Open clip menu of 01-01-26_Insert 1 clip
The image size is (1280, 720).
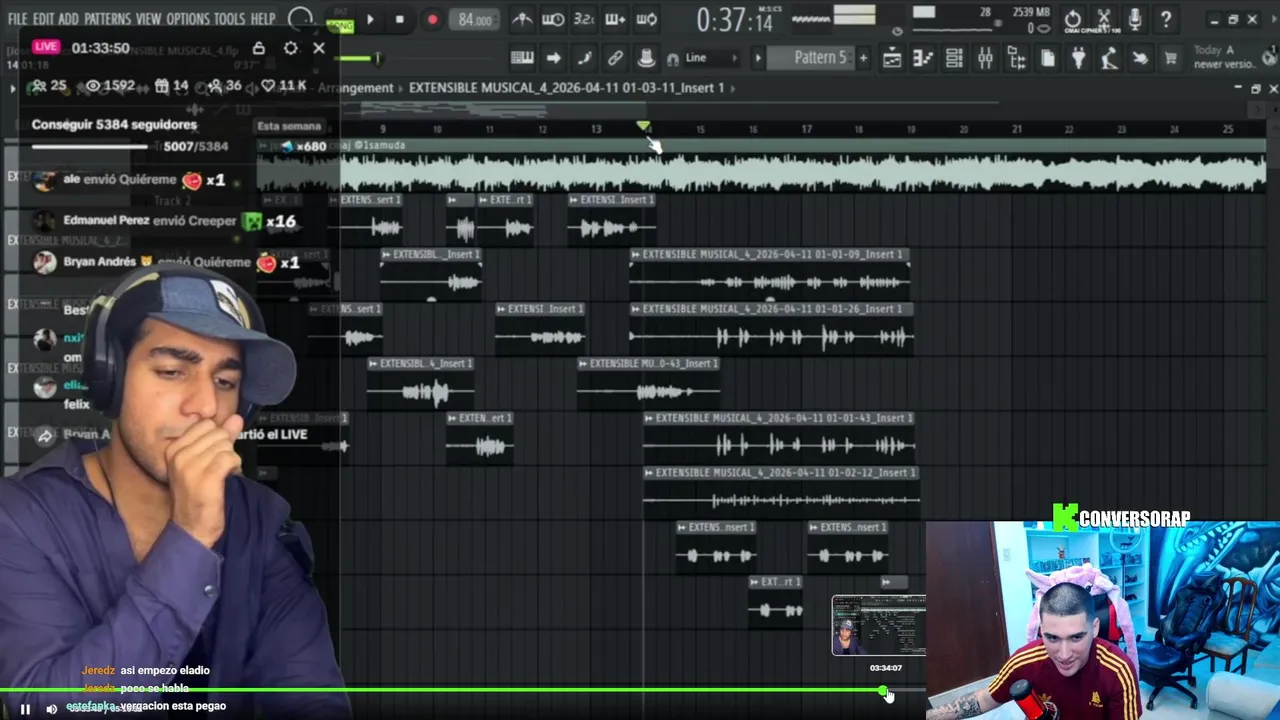point(636,309)
